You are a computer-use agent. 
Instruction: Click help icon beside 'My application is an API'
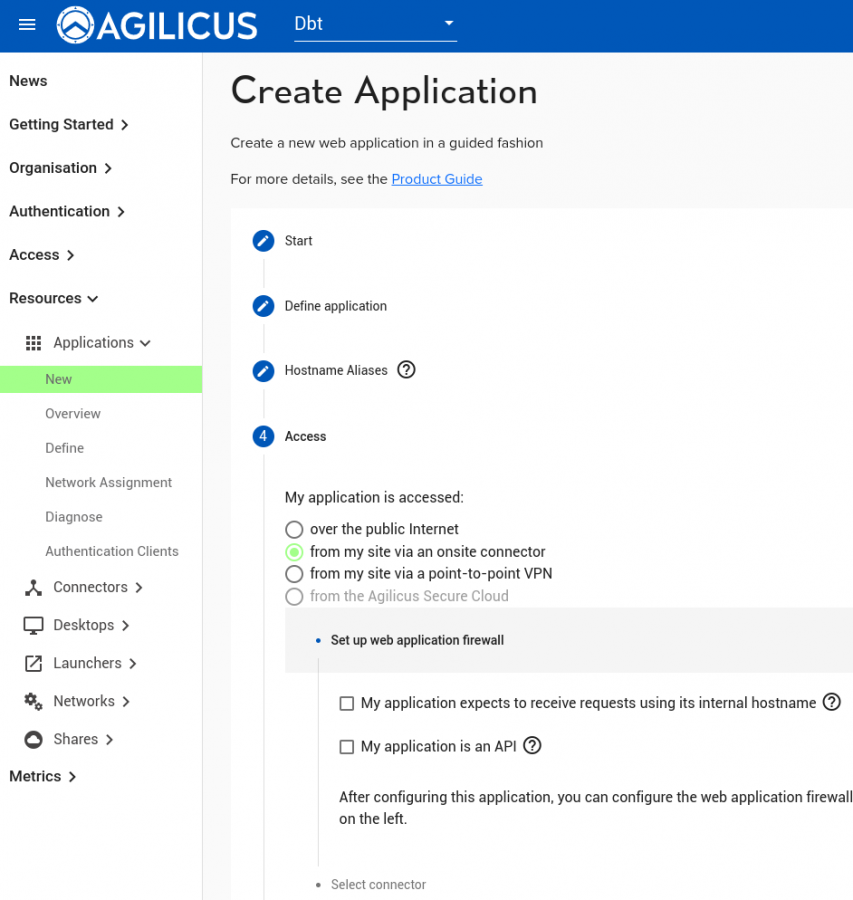[532, 745]
